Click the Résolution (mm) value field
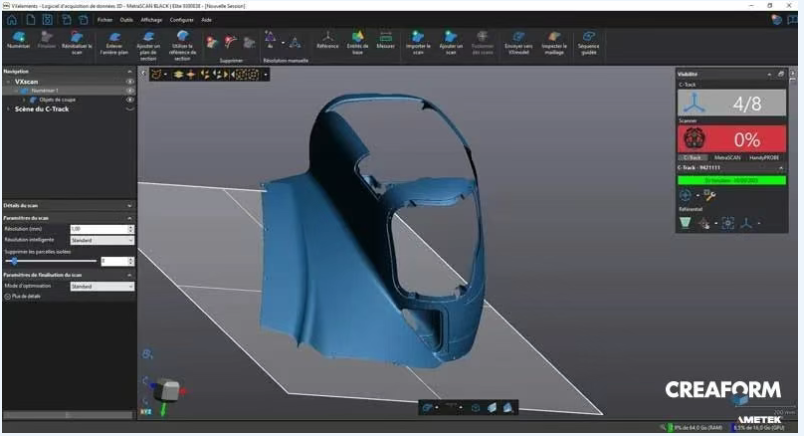The height and width of the screenshot is (436, 804). pyautogui.click(x=98, y=229)
